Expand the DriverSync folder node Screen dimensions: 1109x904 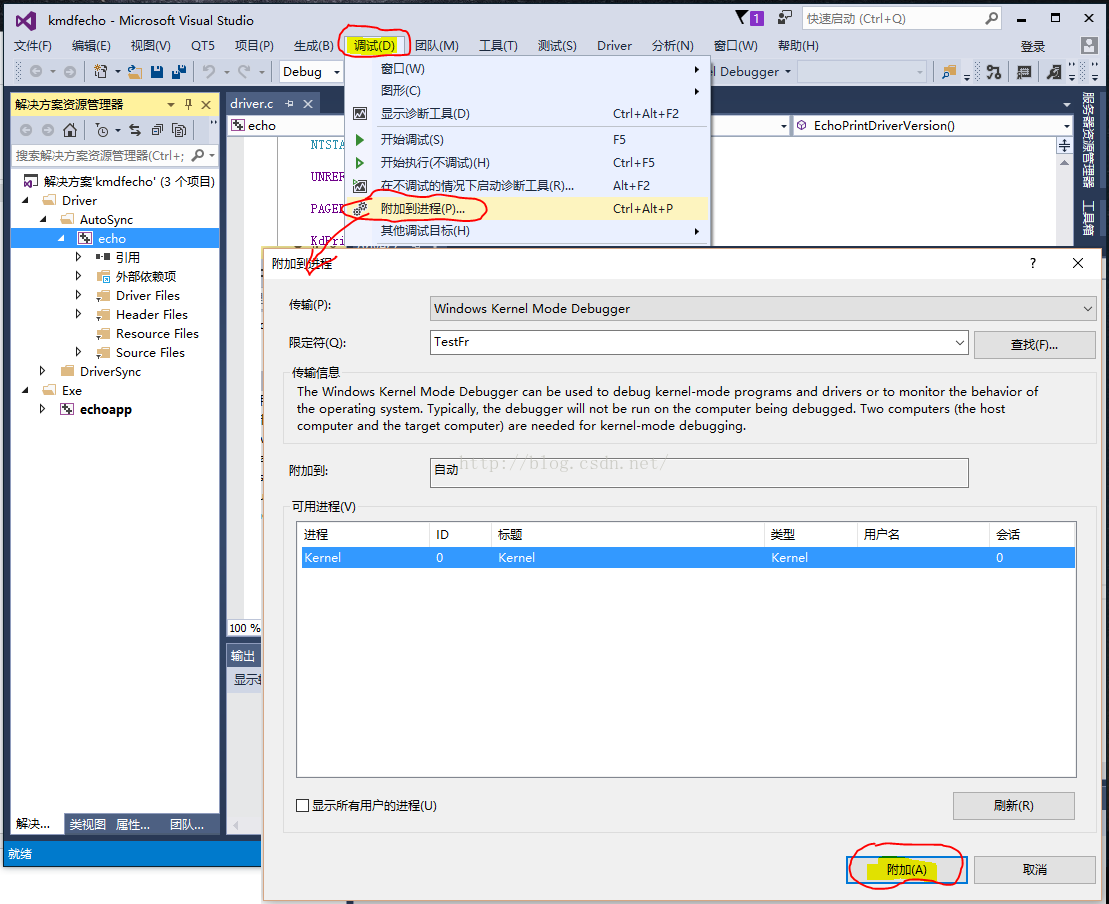tap(42, 371)
